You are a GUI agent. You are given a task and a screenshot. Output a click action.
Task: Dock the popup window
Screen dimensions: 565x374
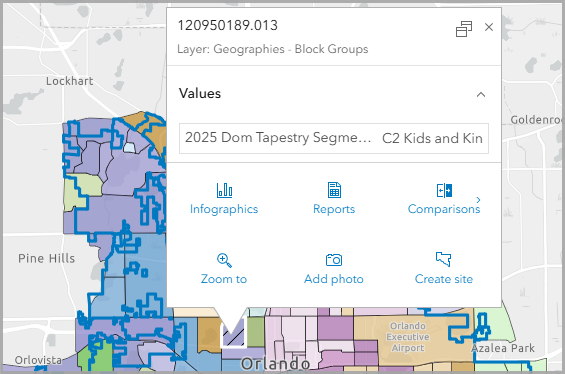pyautogui.click(x=464, y=28)
